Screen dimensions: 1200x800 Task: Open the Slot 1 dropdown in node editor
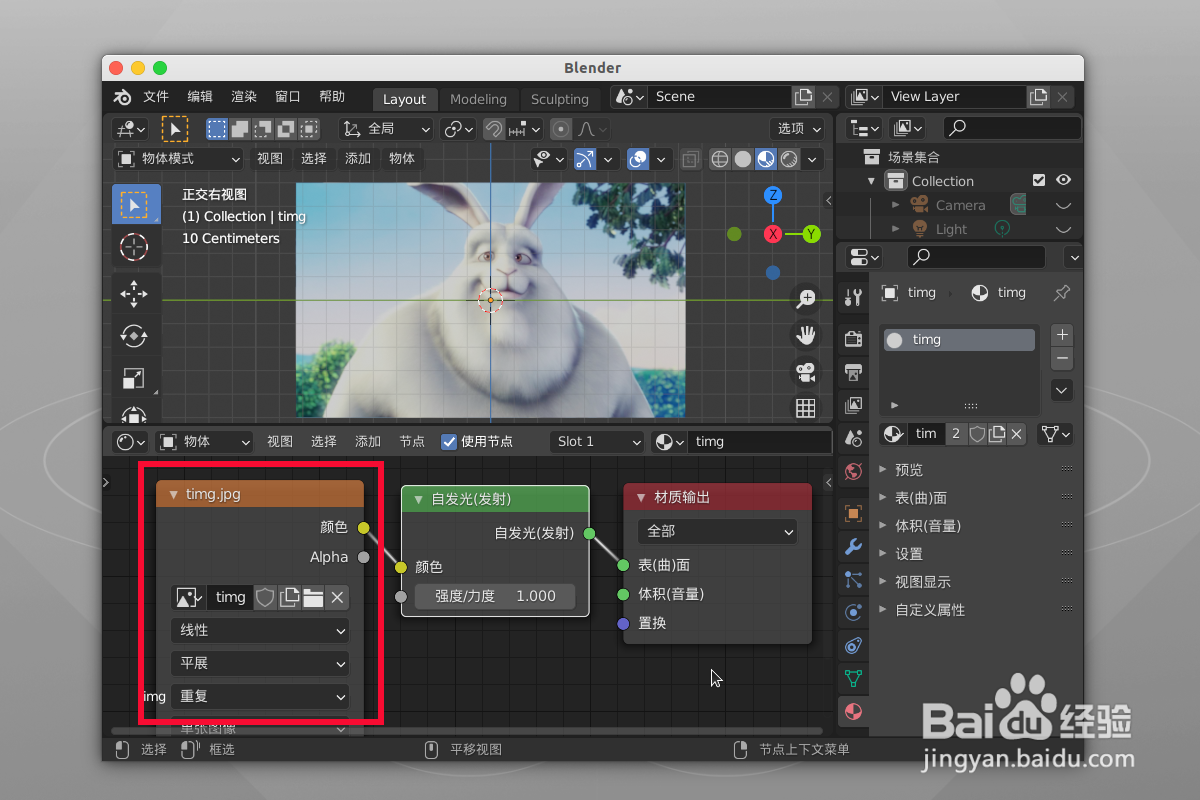pyautogui.click(x=597, y=441)
